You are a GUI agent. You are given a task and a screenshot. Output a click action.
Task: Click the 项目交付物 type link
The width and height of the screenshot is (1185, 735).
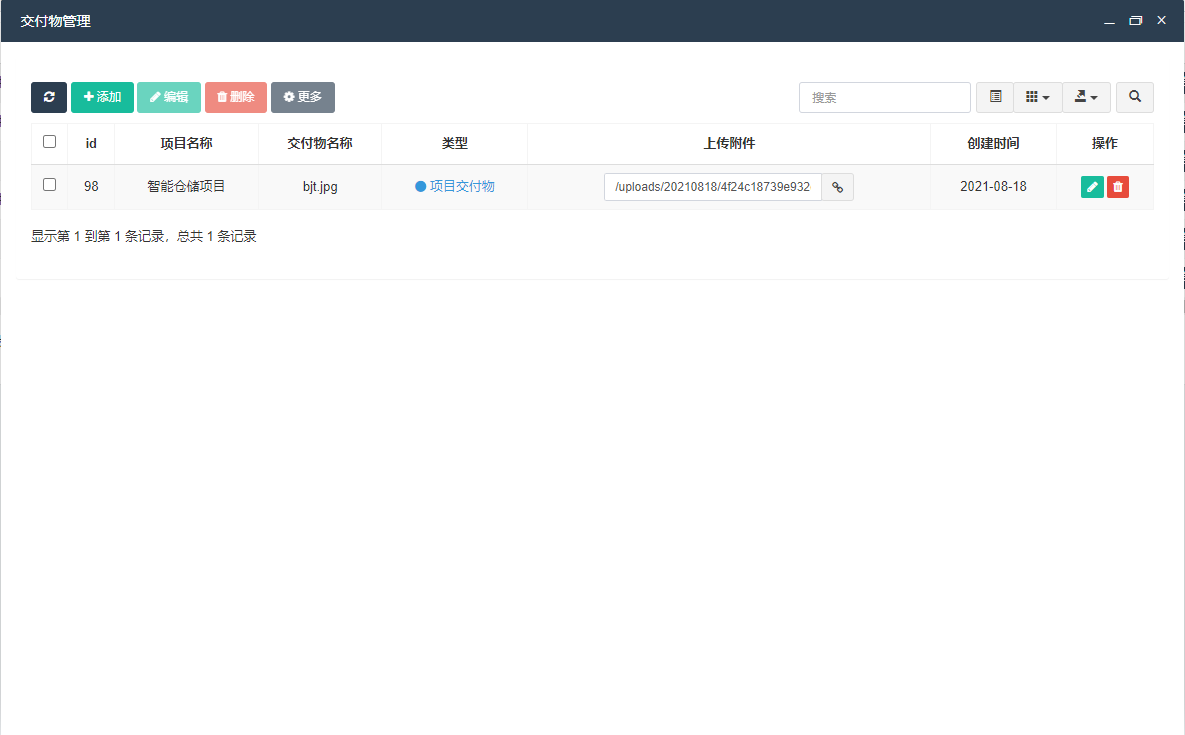point(462,186)
